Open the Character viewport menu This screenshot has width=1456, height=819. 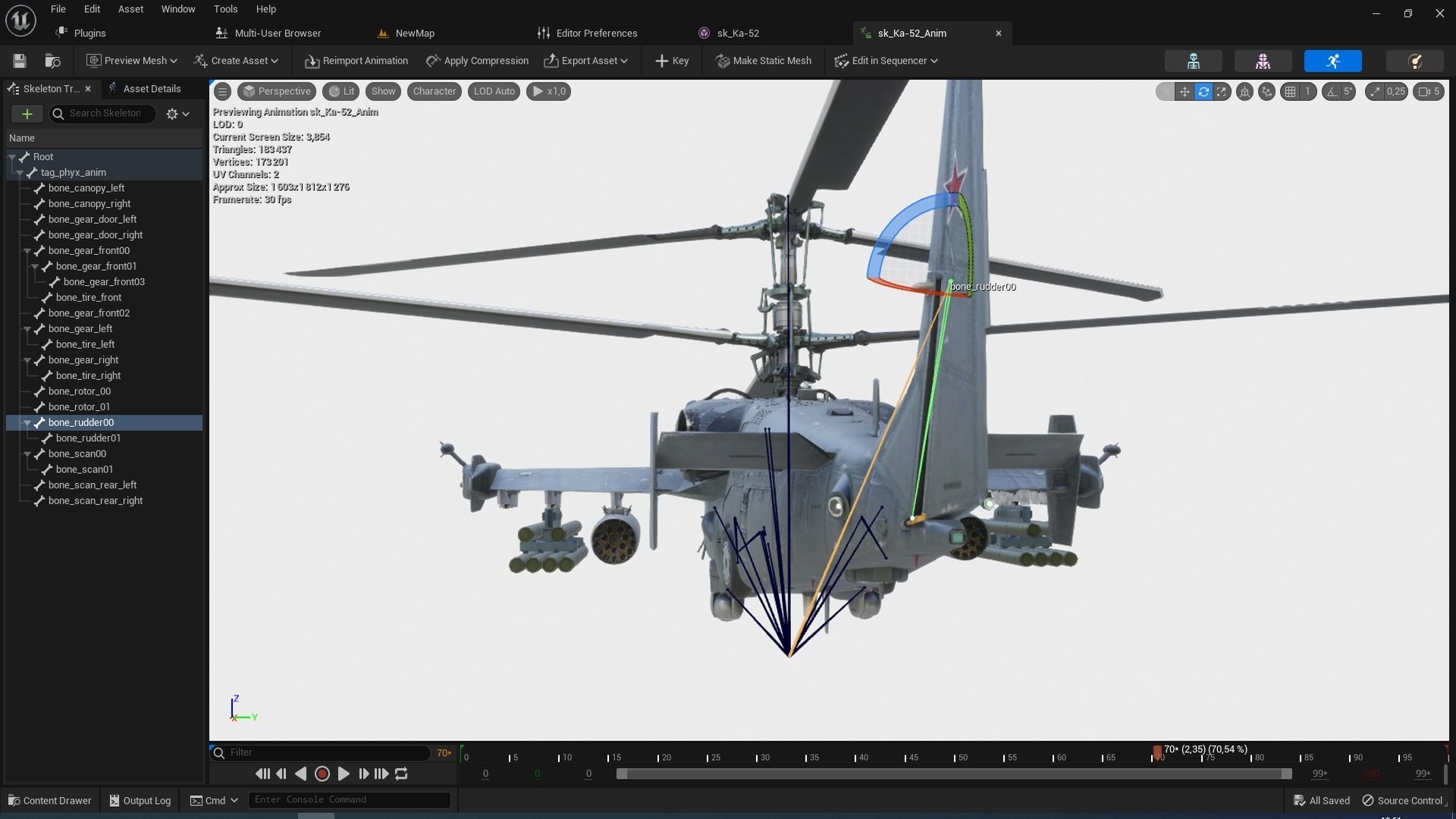(x=434, y=91)
